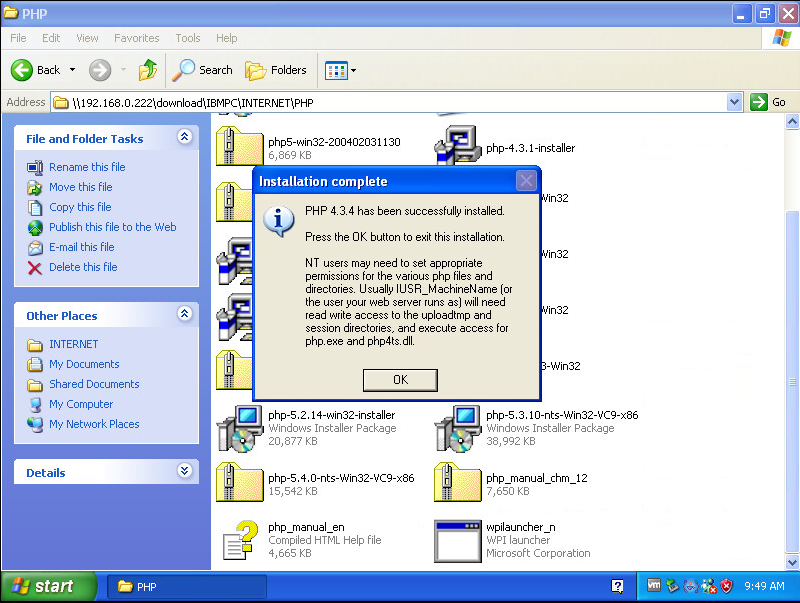
Task: Click the Start button on taskbar
Action: click(x=48, y=586)
